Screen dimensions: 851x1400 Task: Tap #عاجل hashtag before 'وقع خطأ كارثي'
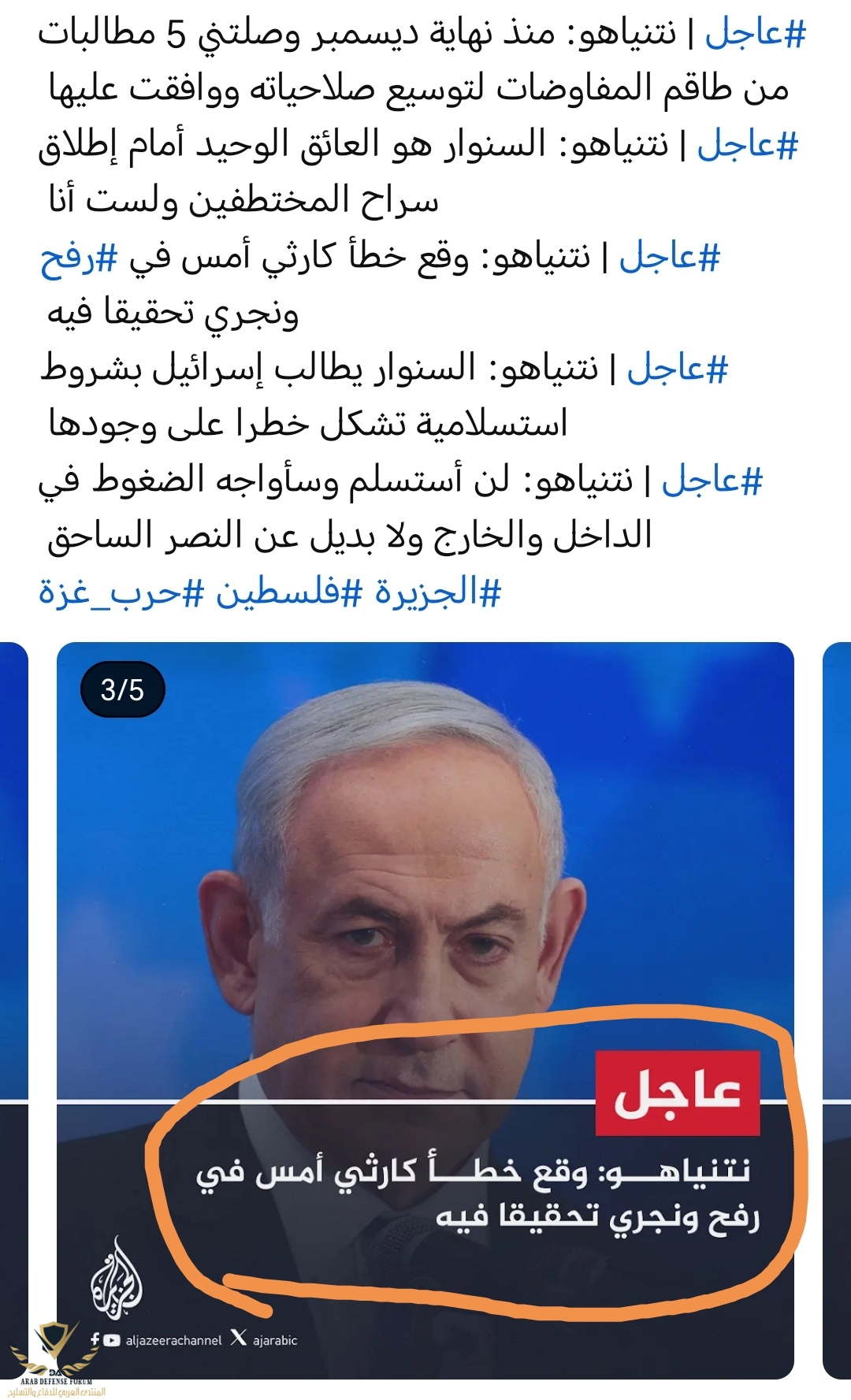click(x=670, y=257)
